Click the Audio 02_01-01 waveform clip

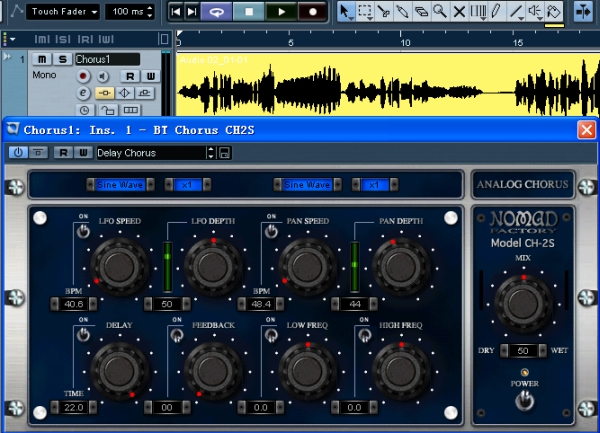coord(388,85)
